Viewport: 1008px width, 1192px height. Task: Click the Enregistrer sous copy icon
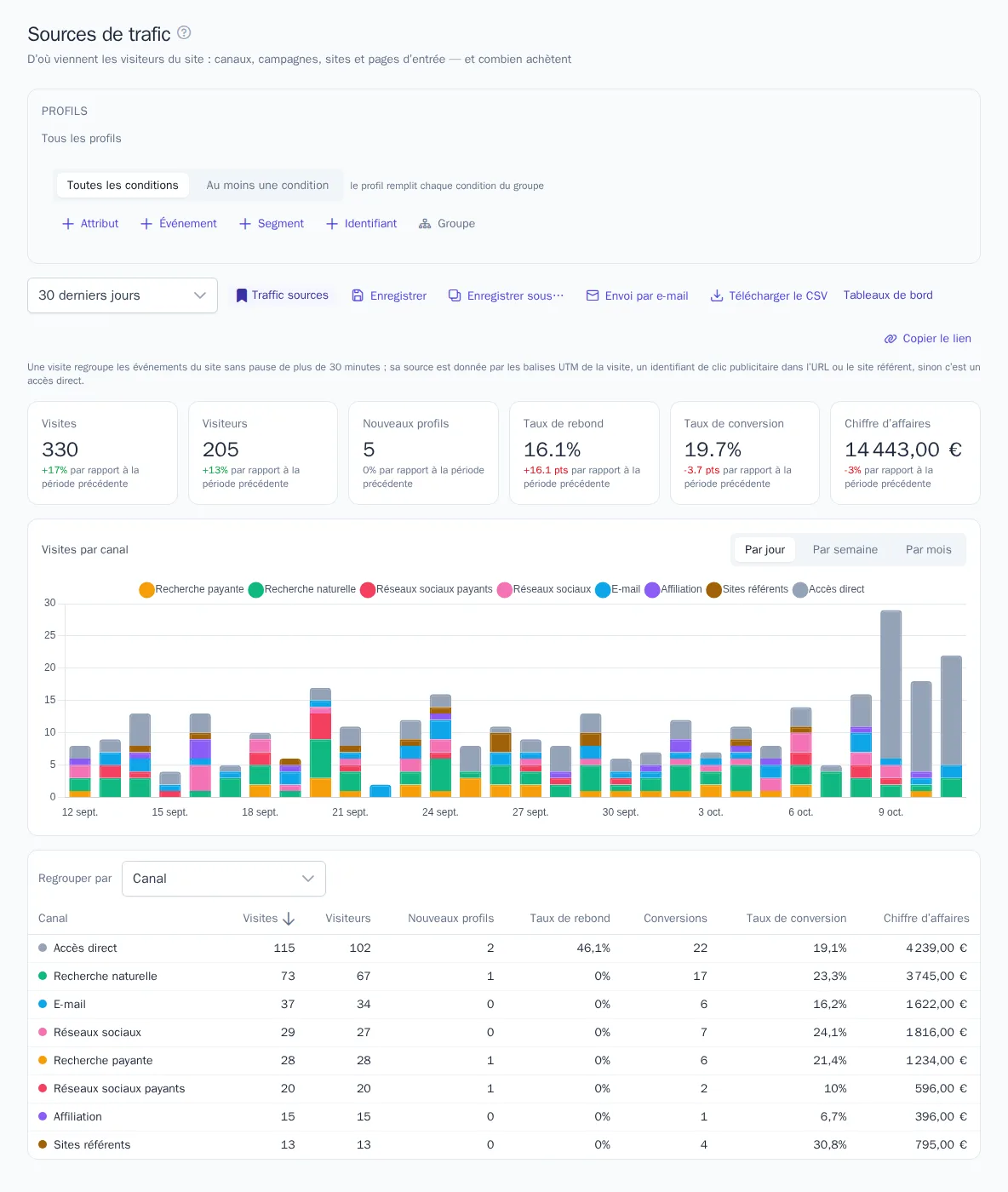tap(455, 295)
